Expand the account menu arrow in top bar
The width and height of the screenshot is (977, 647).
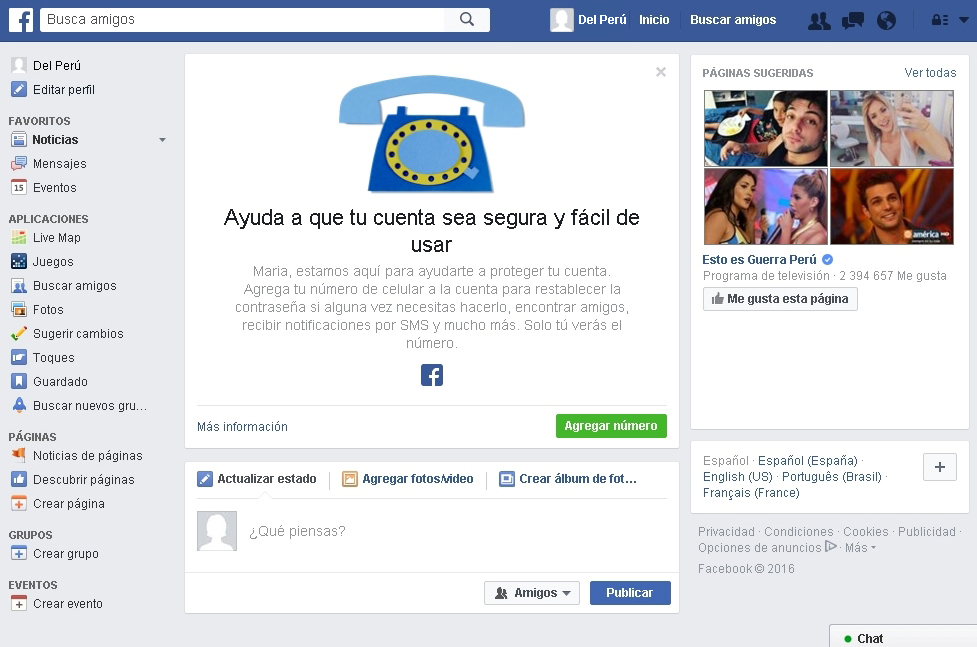[x=963, y=20]
